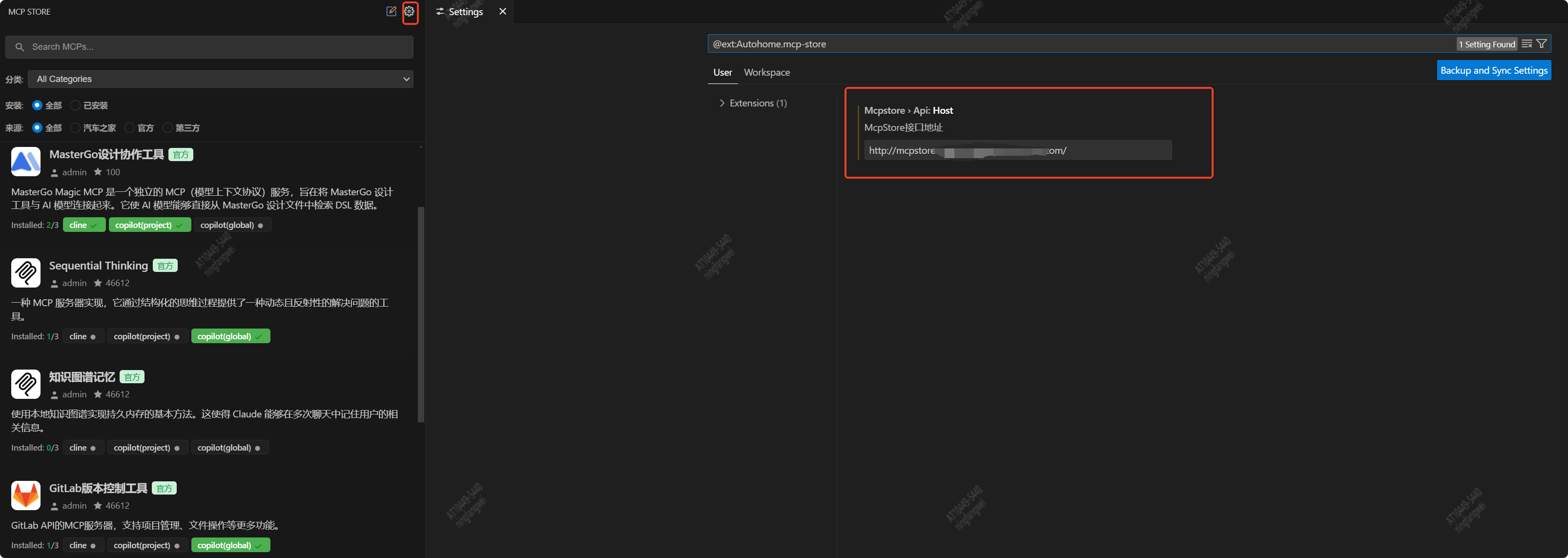Switch to the Workspace settings tab

coord(766,72)
